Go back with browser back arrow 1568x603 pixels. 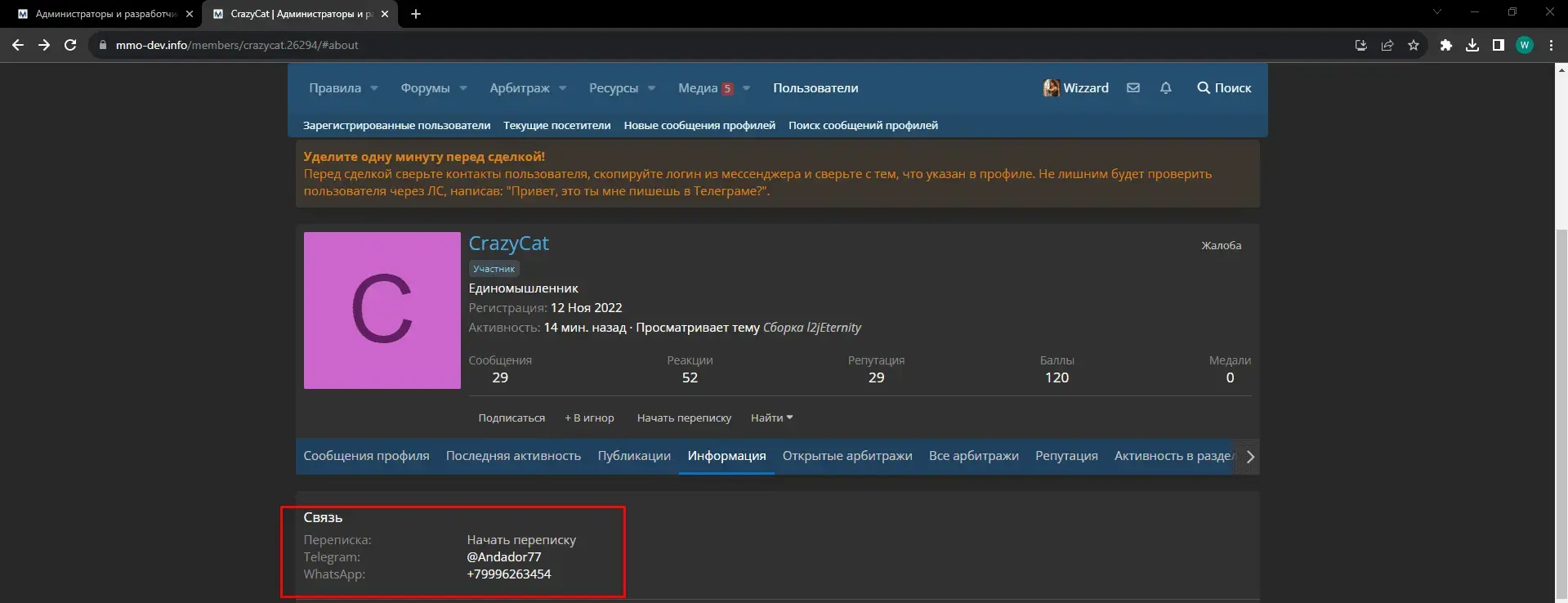click(17, 45)
